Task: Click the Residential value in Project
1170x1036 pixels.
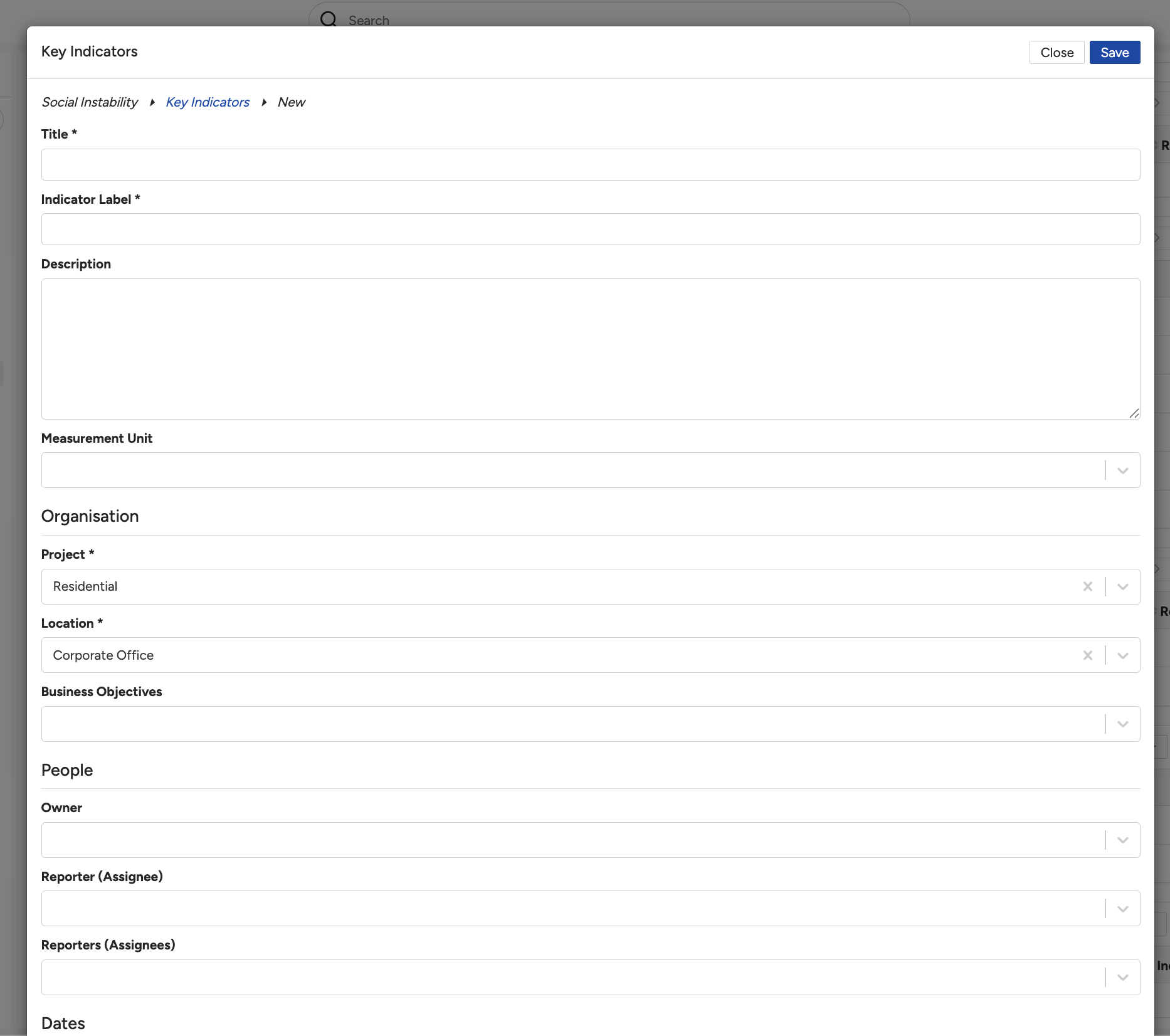Action: pyautogui.click(x=85, y=586)
